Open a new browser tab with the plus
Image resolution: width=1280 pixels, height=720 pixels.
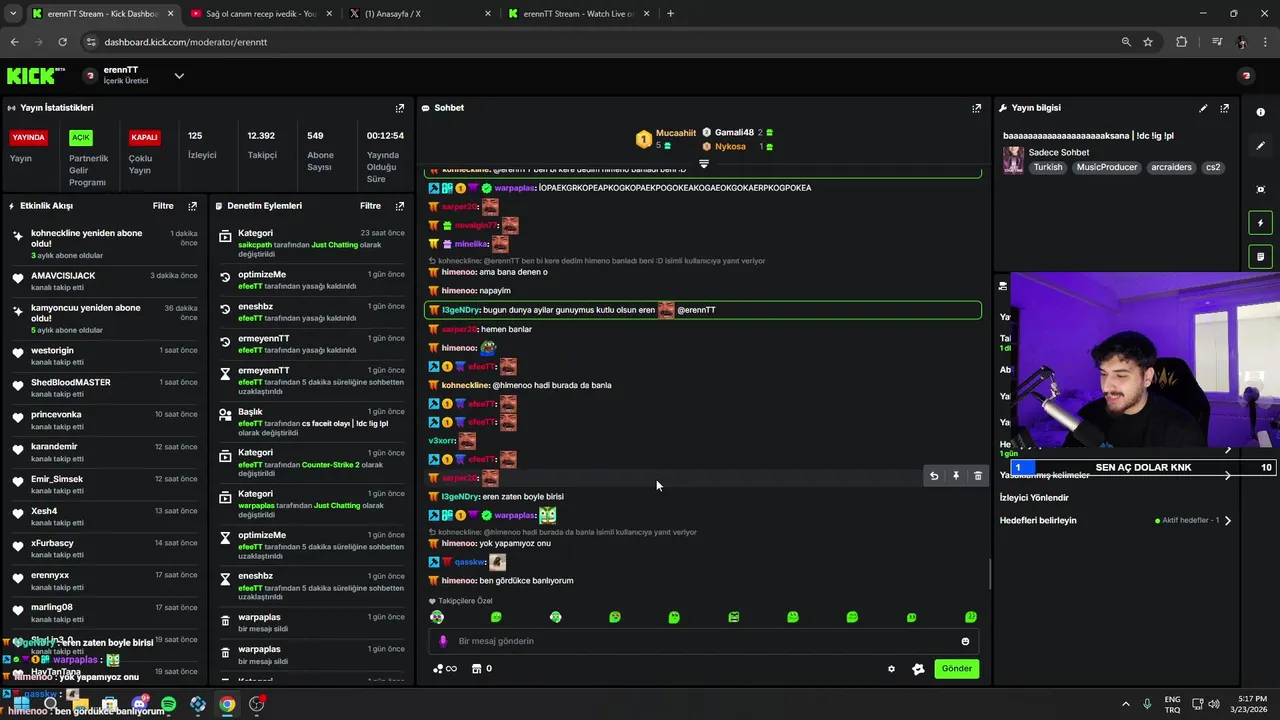coord(670,14)
